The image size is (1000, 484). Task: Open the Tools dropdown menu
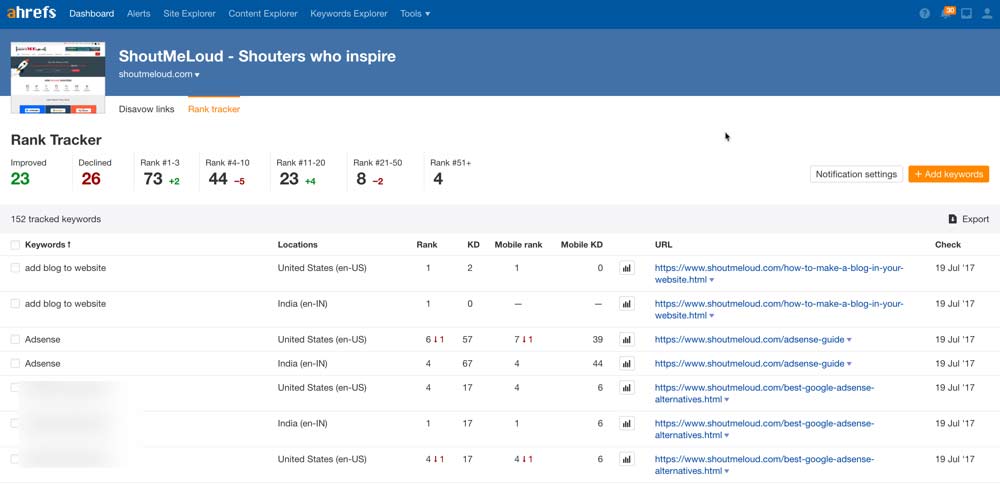click(x=415, y=13)
